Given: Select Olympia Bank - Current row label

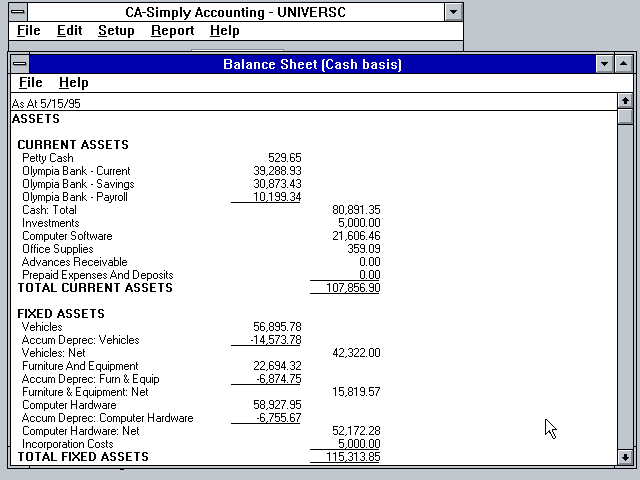Looking at the screenshot, I should pos(76,171).
